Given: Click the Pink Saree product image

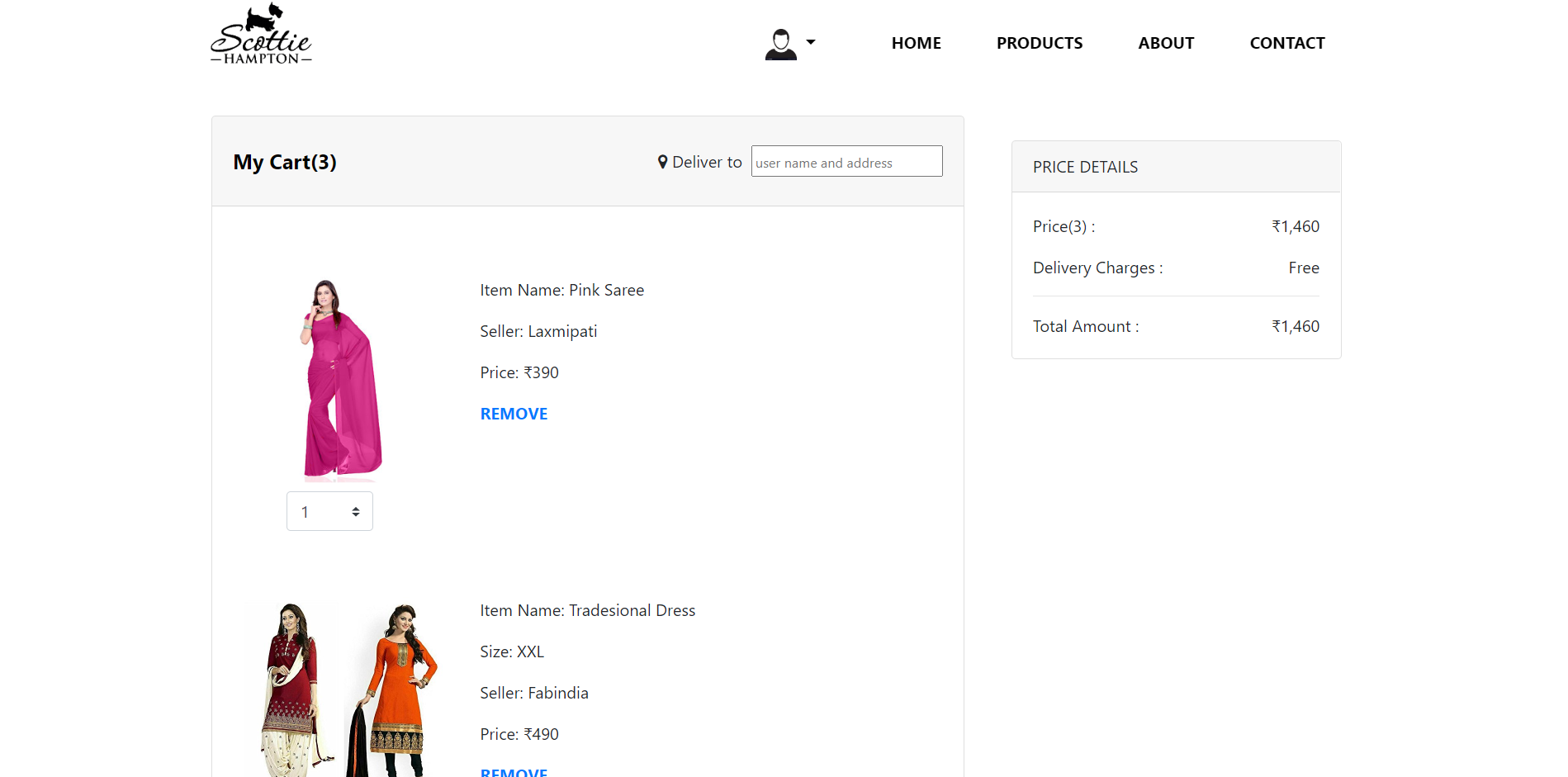Looking at the screenshot, I should click(341, 380).
